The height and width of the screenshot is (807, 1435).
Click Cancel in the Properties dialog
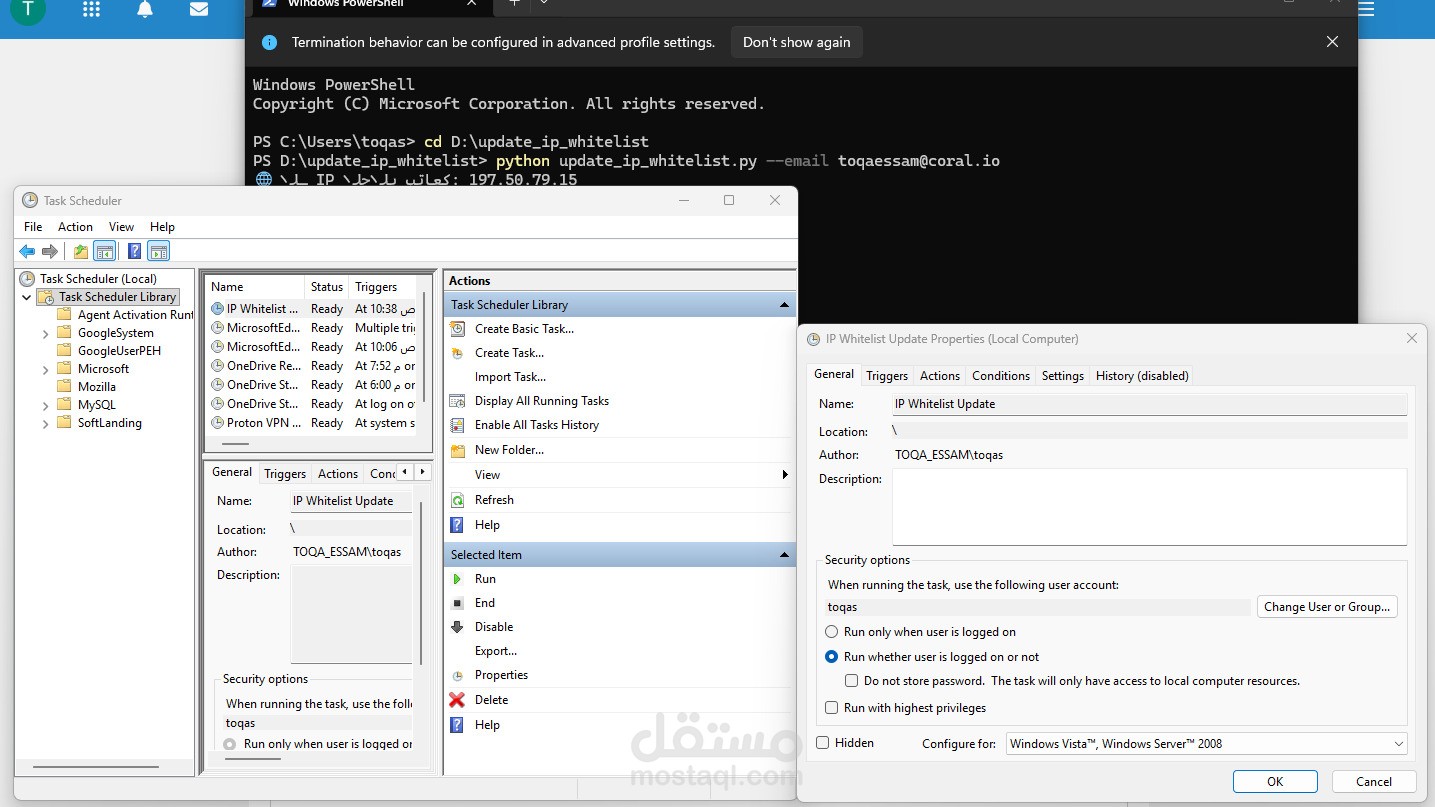point(1374,782)
